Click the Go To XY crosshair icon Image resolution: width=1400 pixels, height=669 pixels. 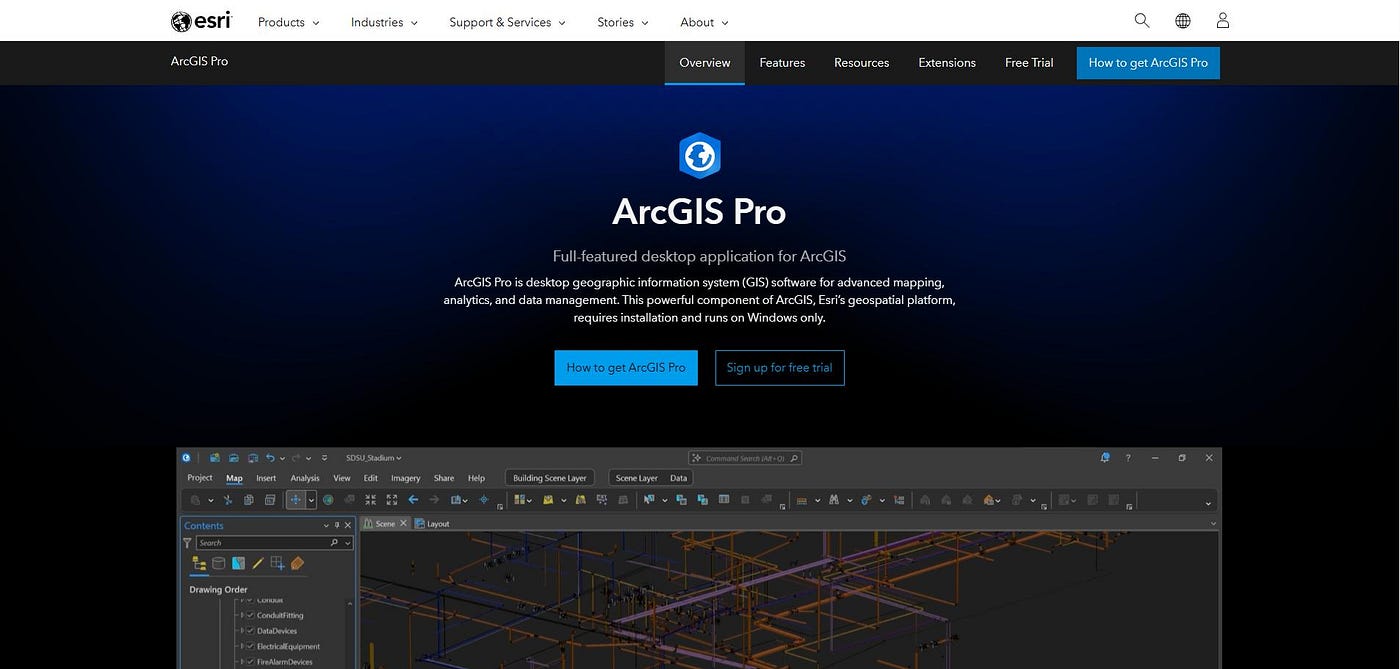[x=484, y=500]
